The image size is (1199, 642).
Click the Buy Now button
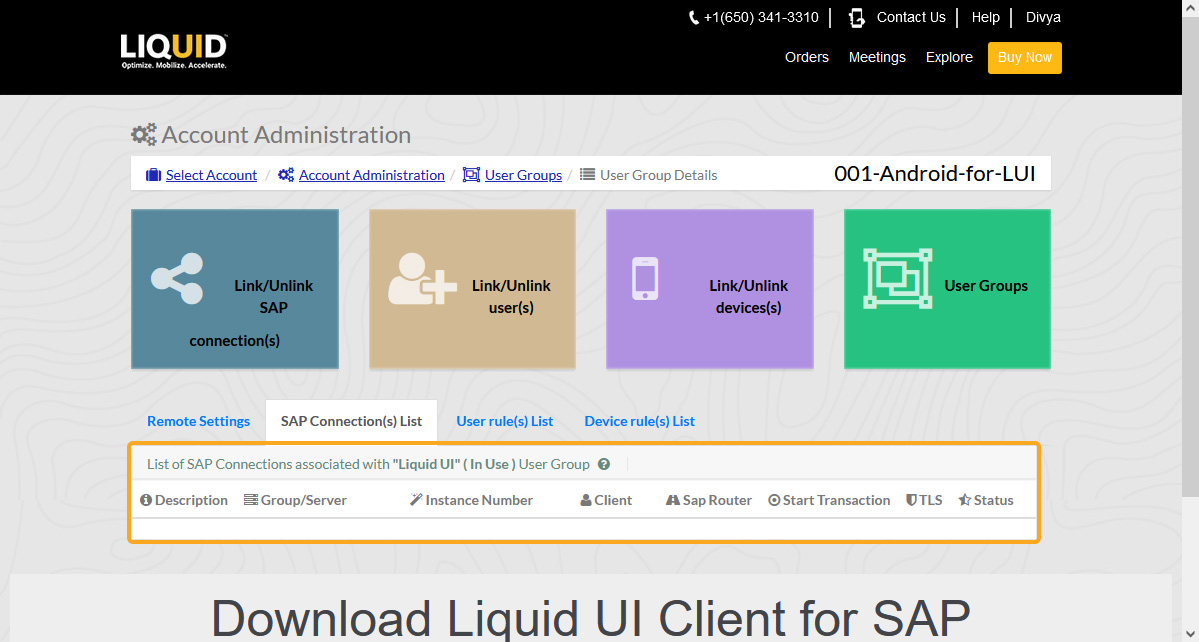click(x=1025, y=58)
